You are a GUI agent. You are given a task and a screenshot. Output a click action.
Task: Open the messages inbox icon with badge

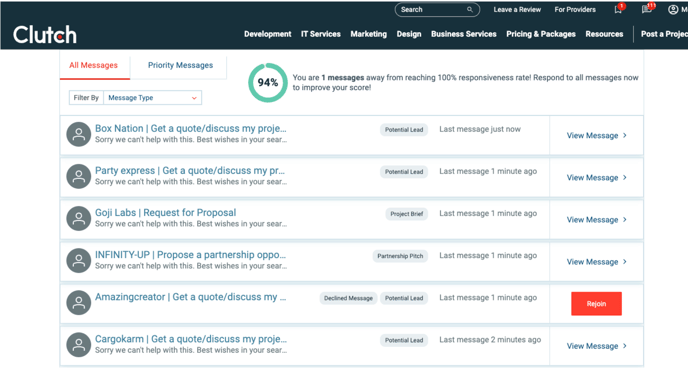pos(647,9)
